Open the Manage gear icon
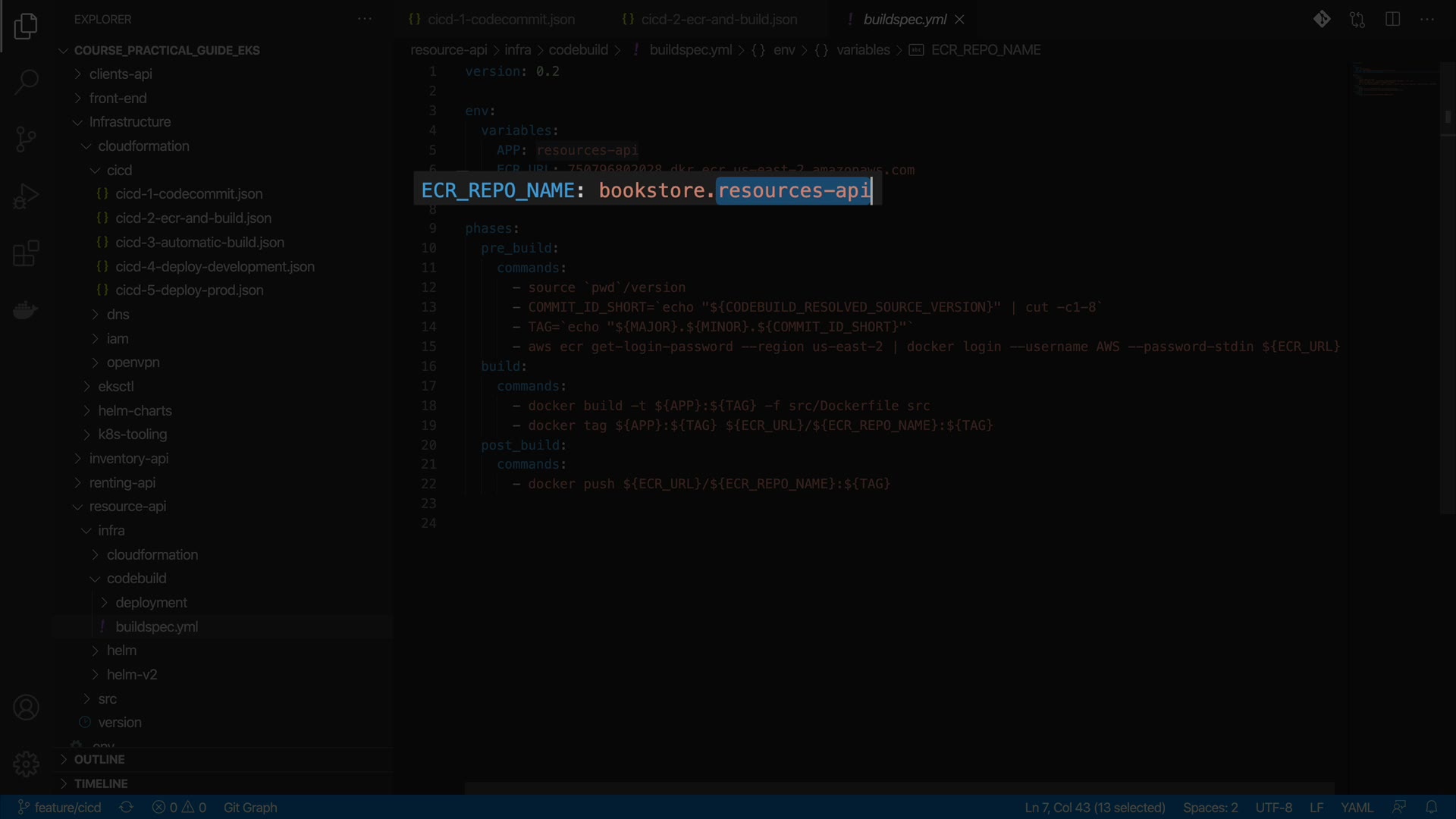The width and height of the screenshot is (1456, 819). pyautogui.click(x=26, y=764)
